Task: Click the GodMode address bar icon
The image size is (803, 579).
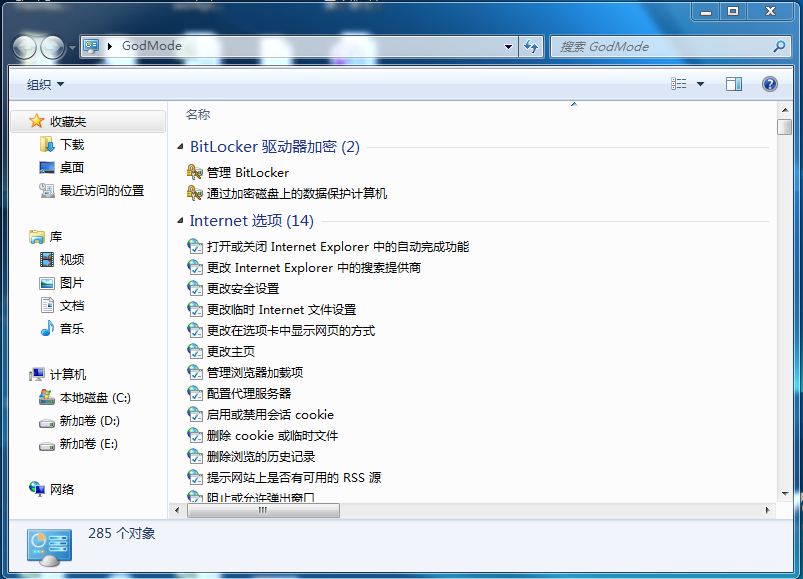Action: [91, 46]
